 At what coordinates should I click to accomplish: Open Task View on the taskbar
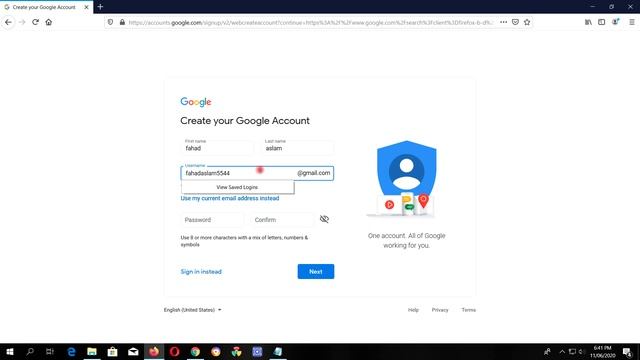pyautogui.click(x=50, y=351)
